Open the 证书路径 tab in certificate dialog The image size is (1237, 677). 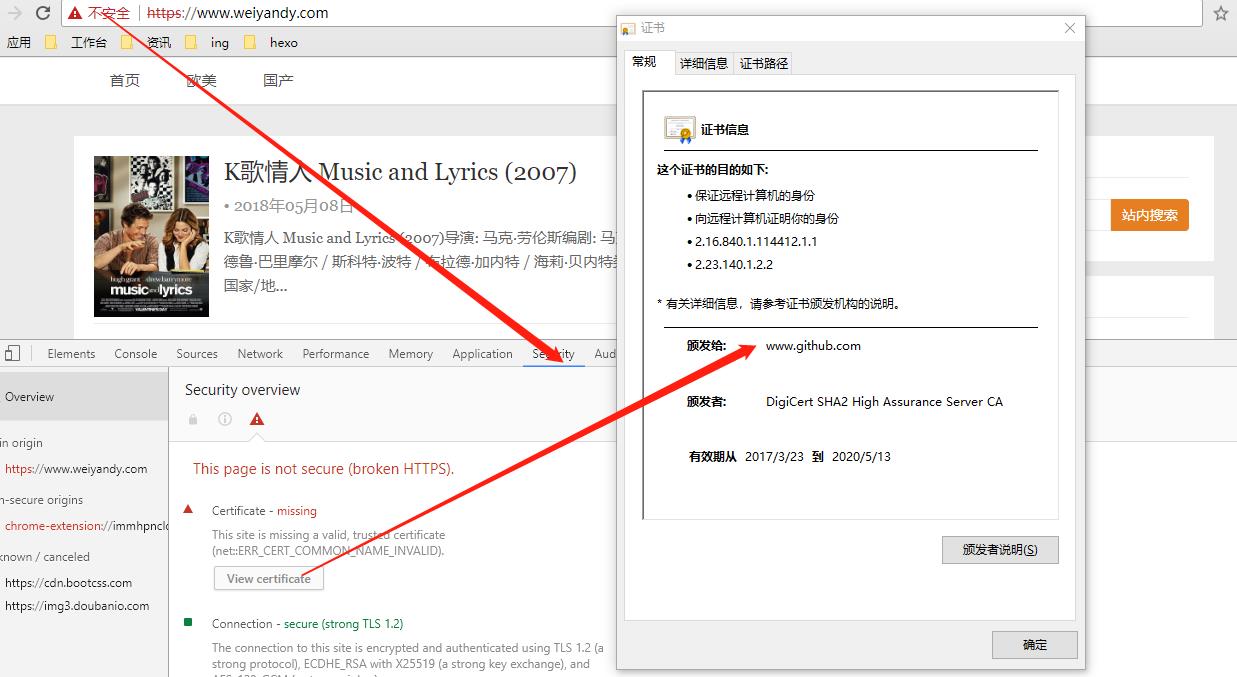coord(764,63)
